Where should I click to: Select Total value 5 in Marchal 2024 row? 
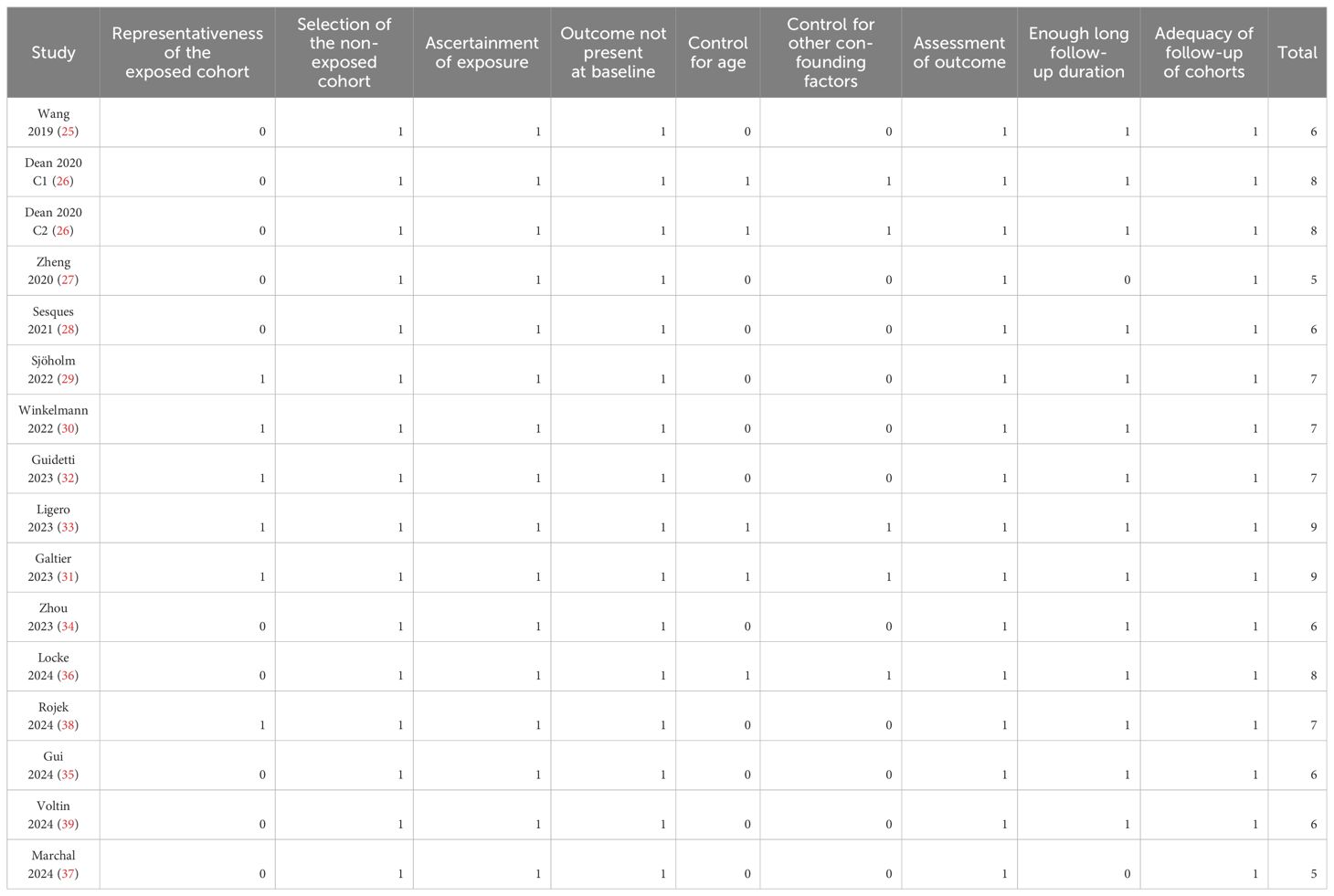click(1314, 873)
